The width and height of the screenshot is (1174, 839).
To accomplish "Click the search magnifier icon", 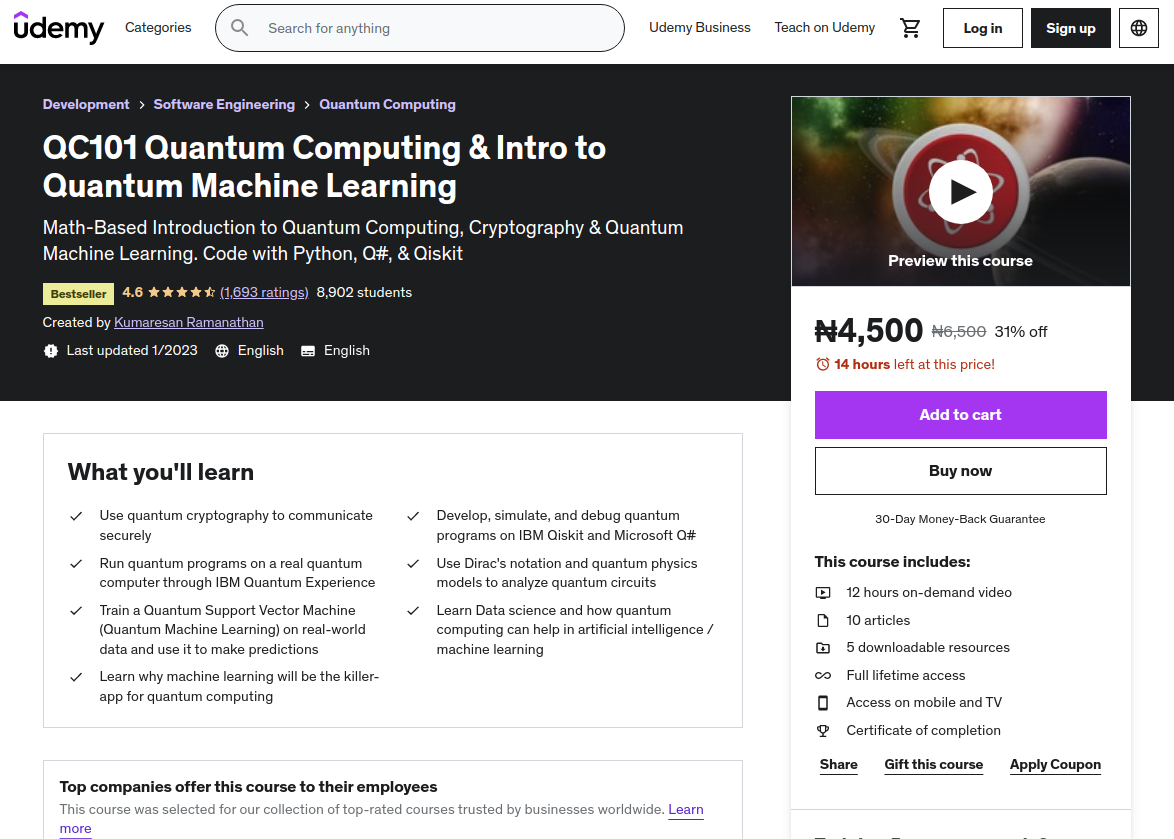I will [x=240, y=28].
